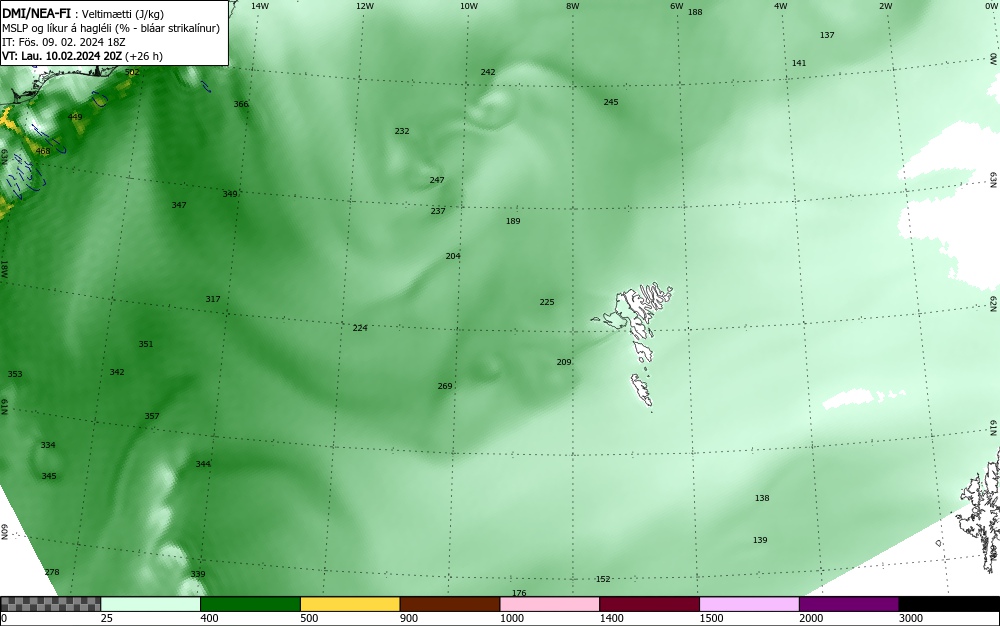
Task: Select the yellow 500–900 legend swatch
Action: tap(350, 604)
